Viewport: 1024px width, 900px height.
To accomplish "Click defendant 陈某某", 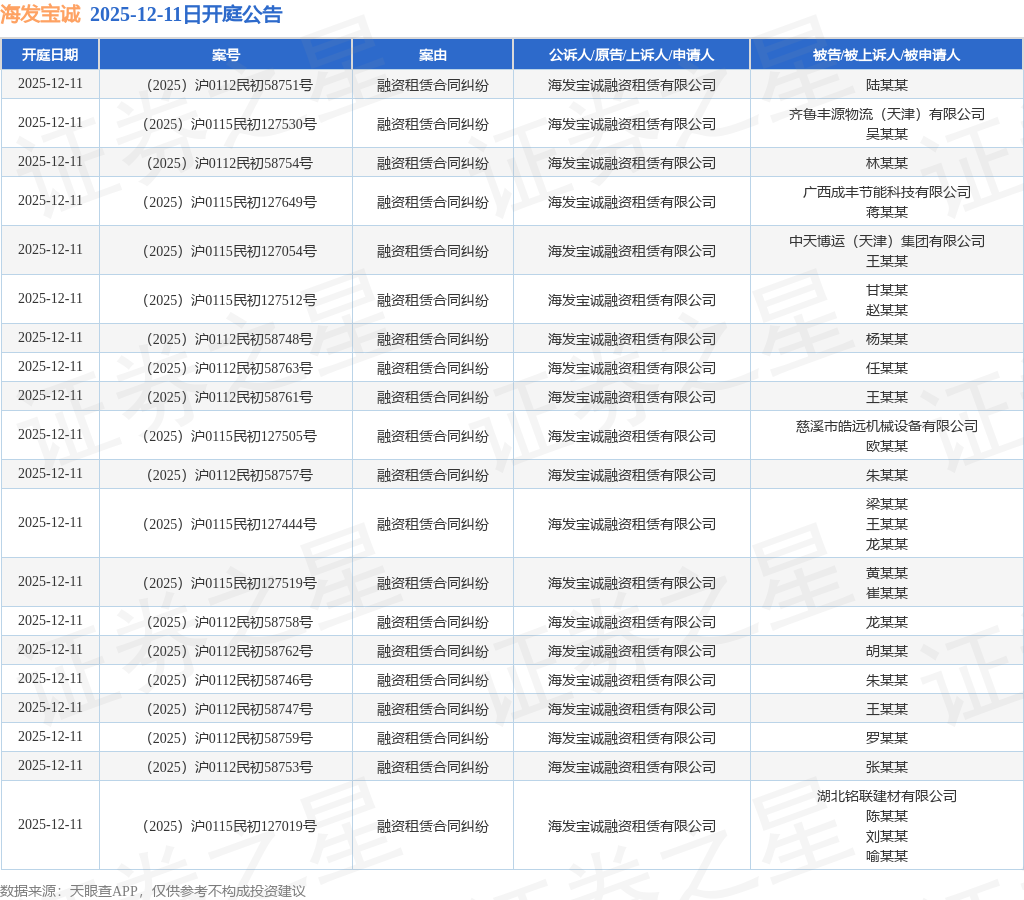I will coord(886,816).
